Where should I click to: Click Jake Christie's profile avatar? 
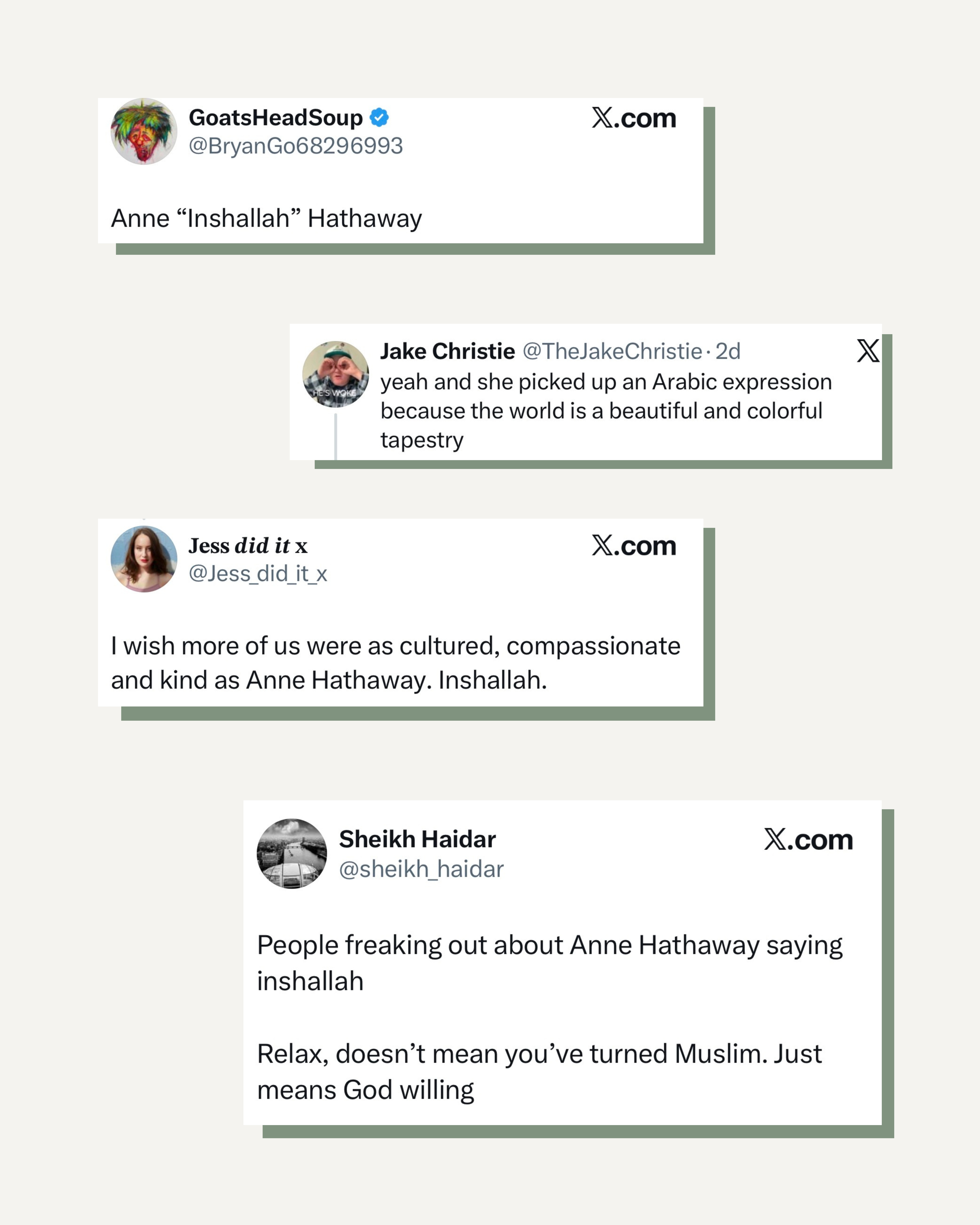tap(335, 374)
